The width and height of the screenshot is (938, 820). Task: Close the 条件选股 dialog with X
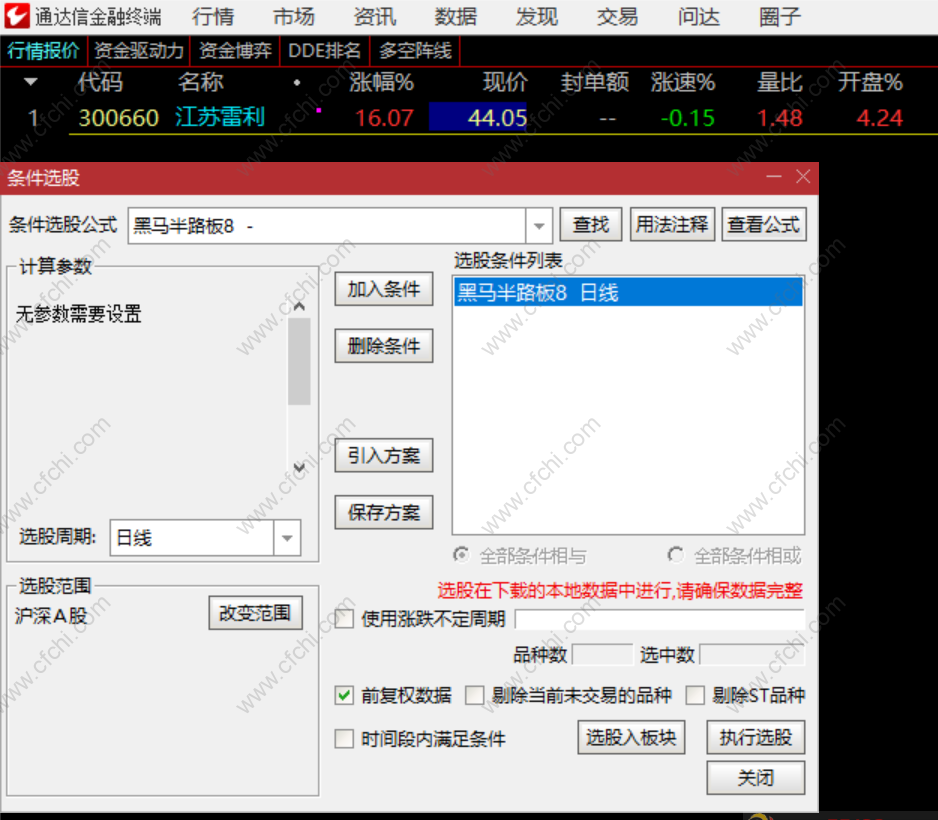point(803,176)
